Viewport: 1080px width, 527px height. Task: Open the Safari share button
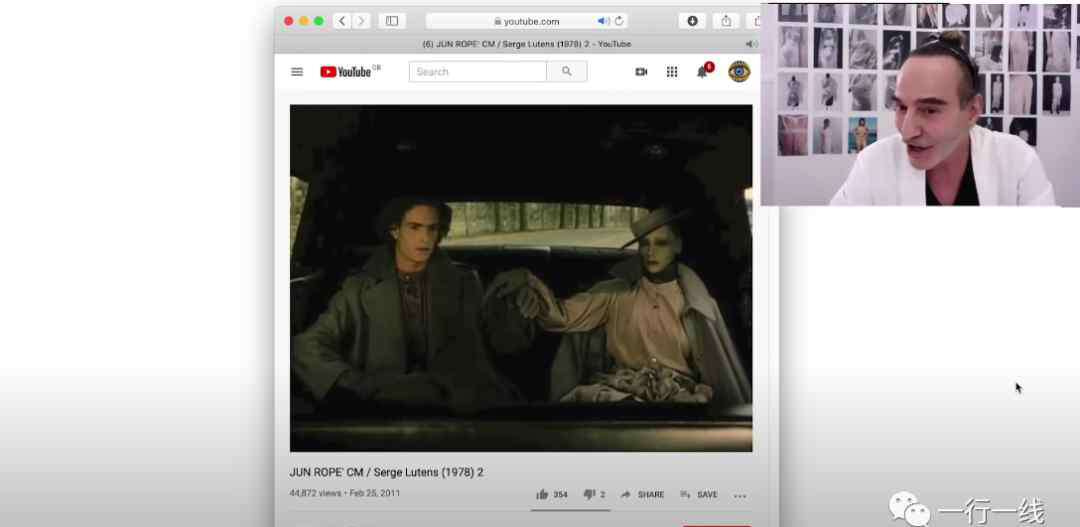(727, 21)
